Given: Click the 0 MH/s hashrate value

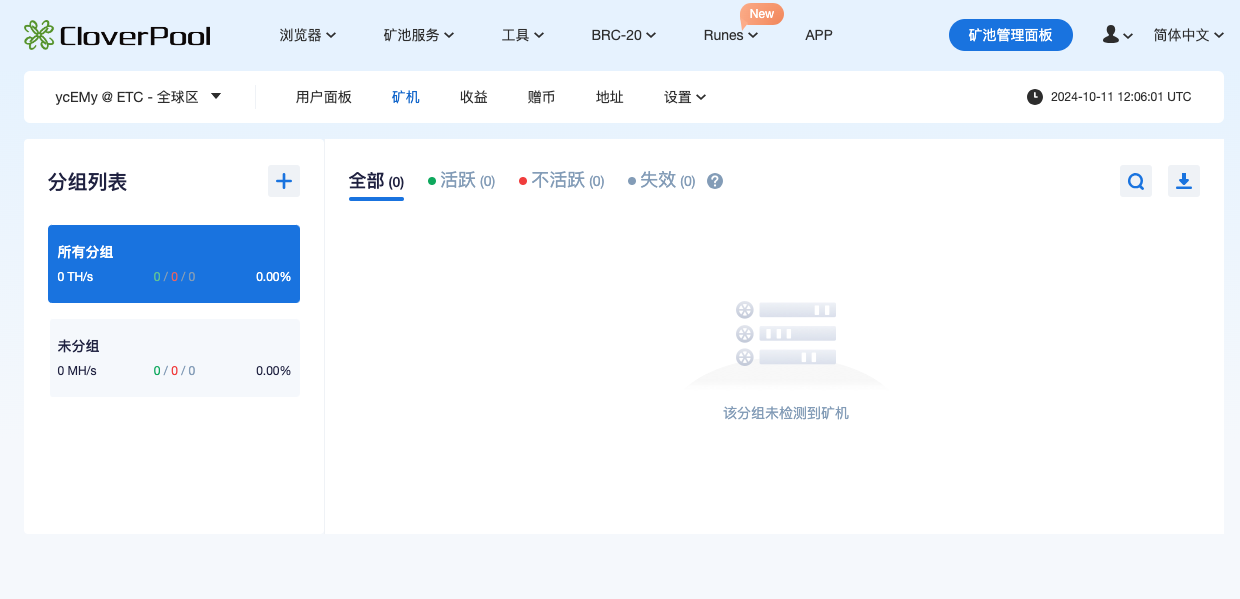Looking at the screenshot, I should 77,371.
